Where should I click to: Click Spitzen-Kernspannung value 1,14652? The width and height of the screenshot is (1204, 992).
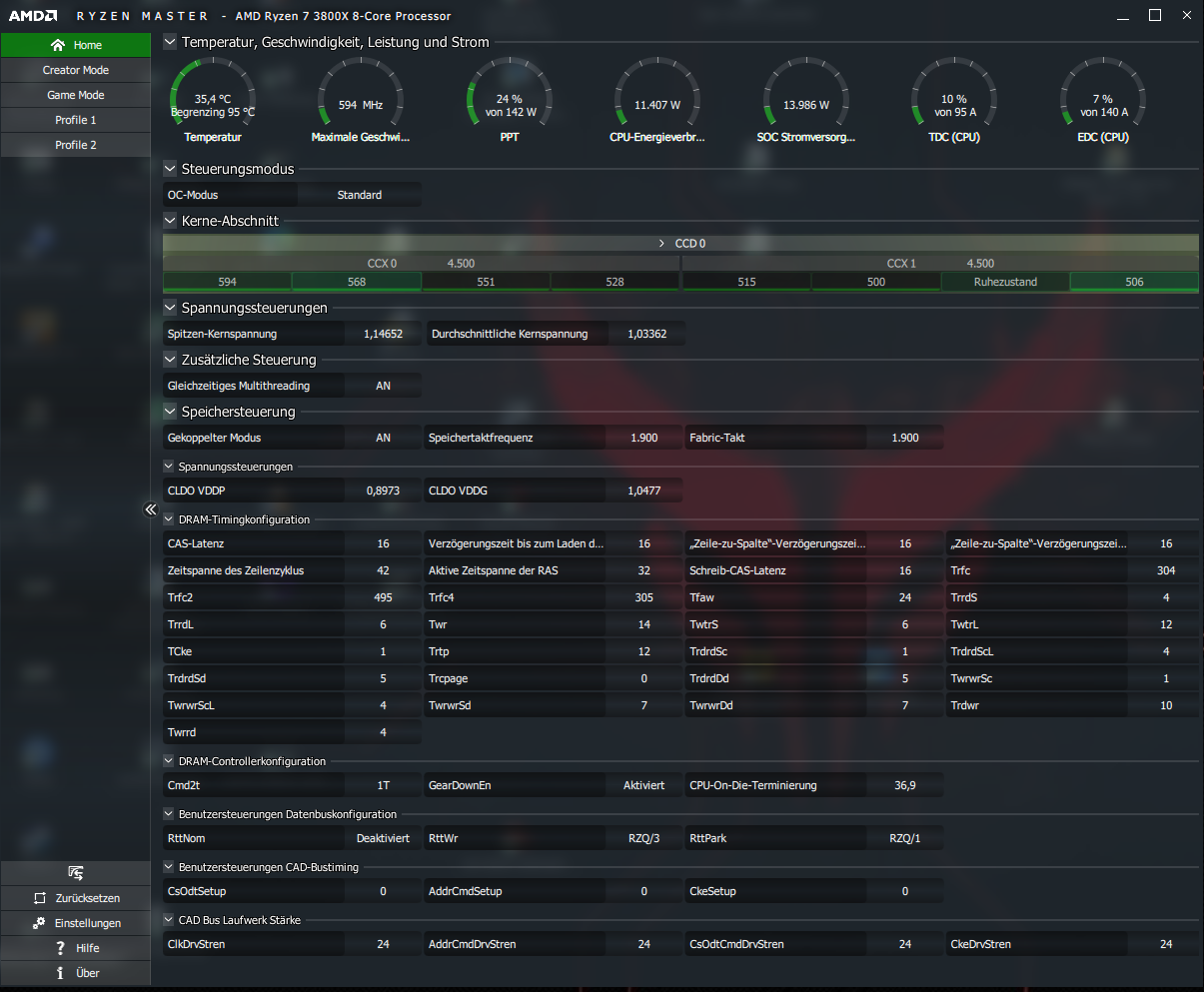tap(383, 334)
